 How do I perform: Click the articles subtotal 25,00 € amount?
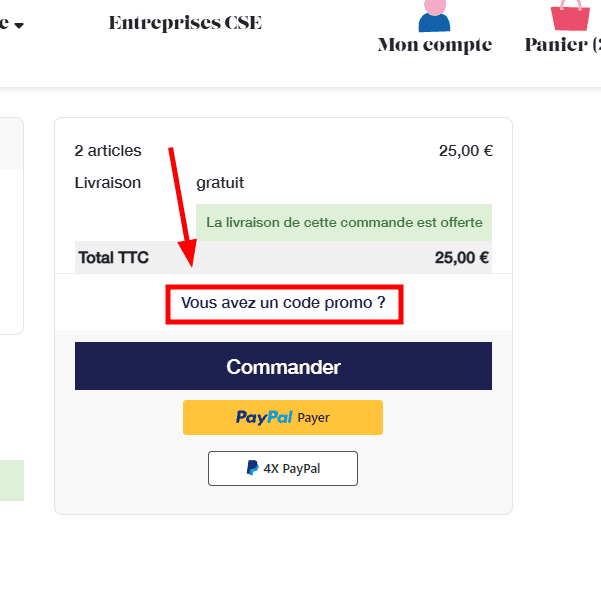click(465, 151)
